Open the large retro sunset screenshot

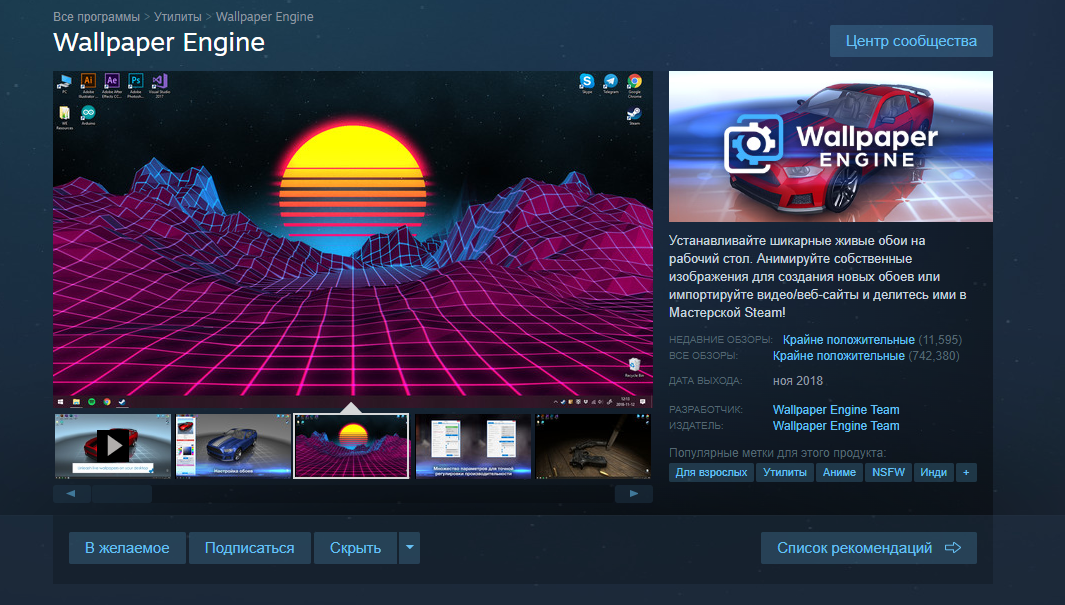353,240
